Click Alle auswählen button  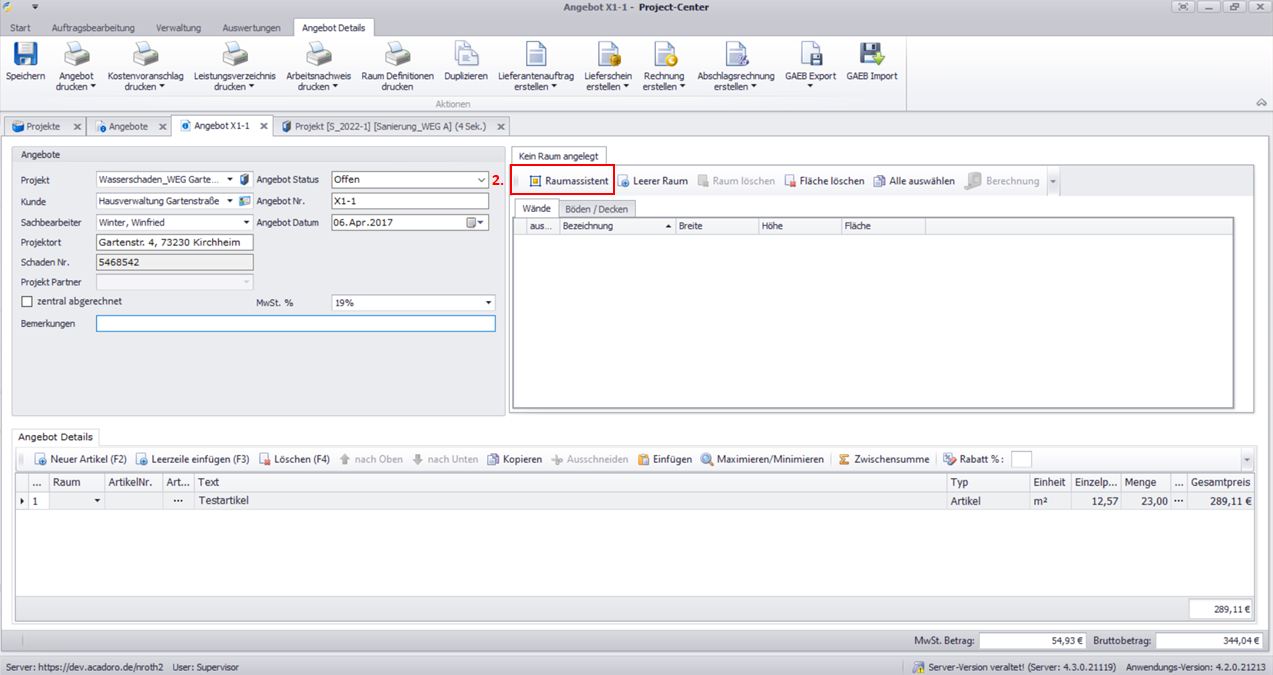[914, 181]
